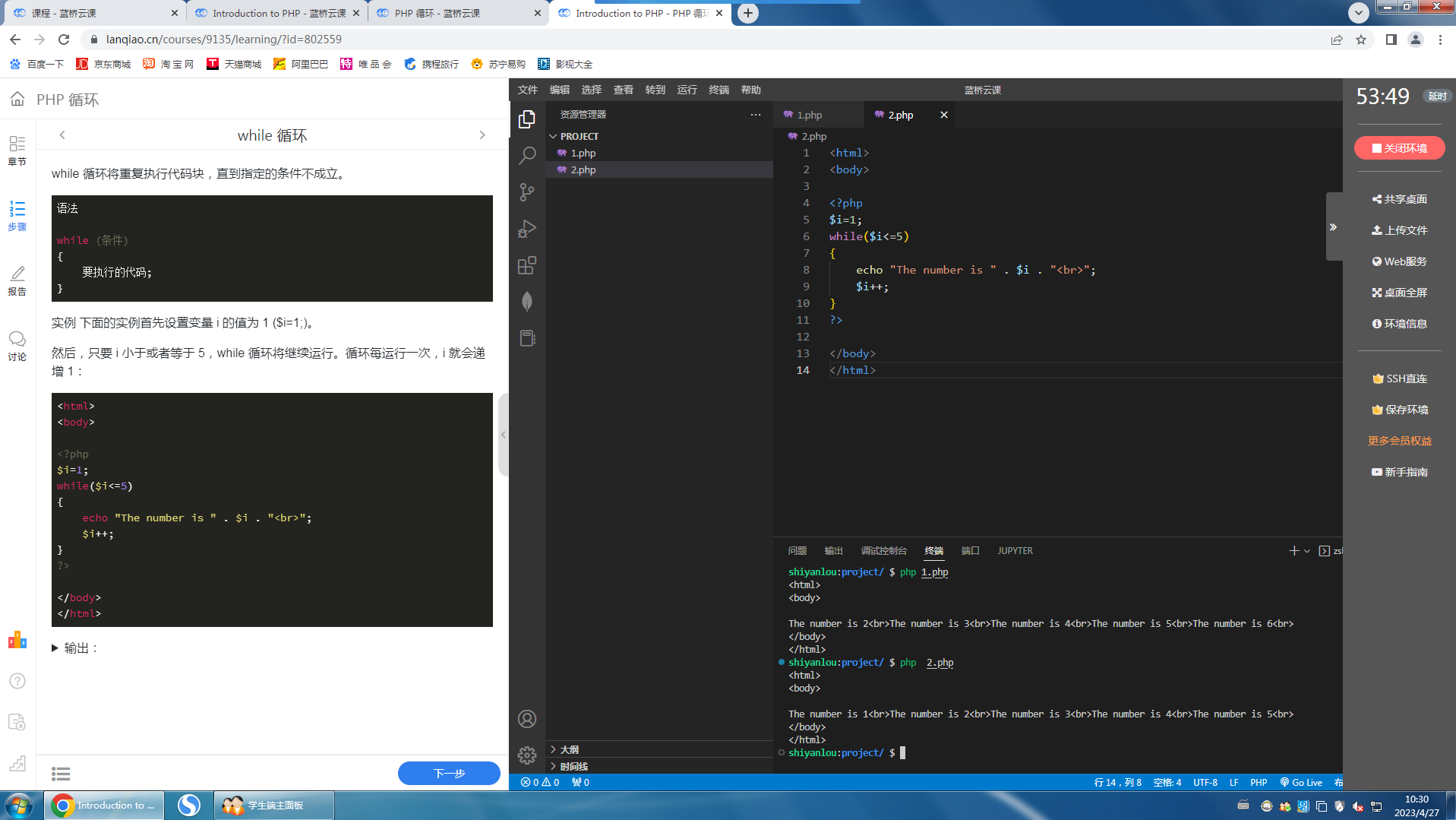Open the 报告 report sidebar icon
This screenshot has height=820, width=1456.
pos(17,280)
